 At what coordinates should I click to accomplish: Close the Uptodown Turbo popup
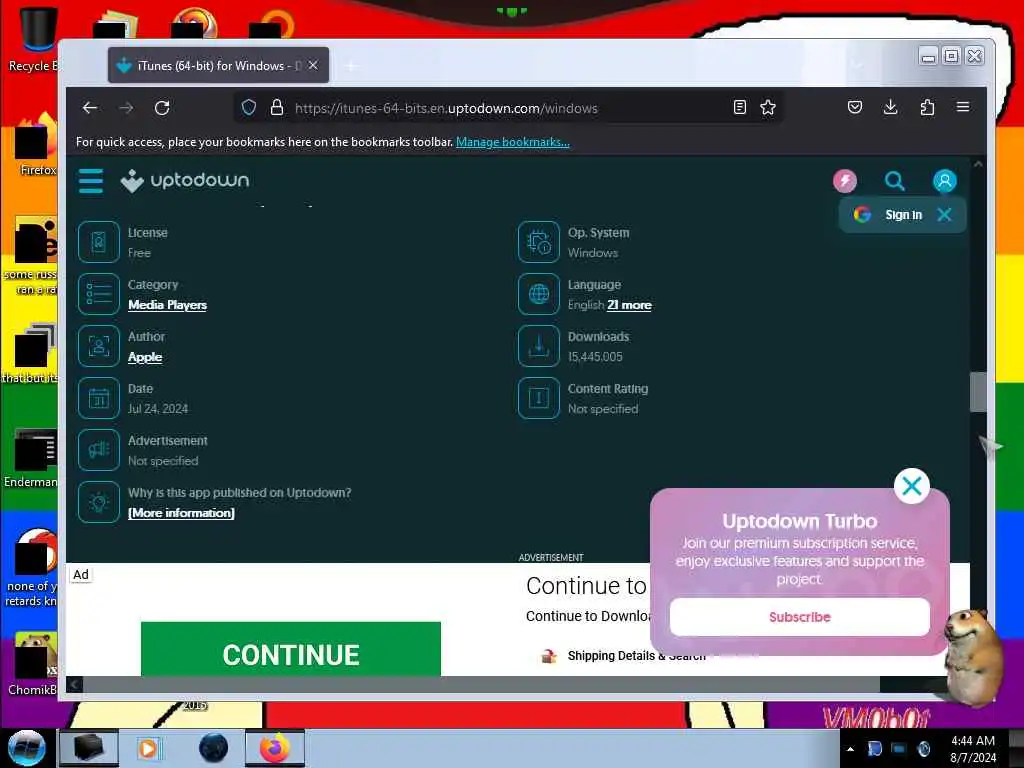click(x=912, y=486)
